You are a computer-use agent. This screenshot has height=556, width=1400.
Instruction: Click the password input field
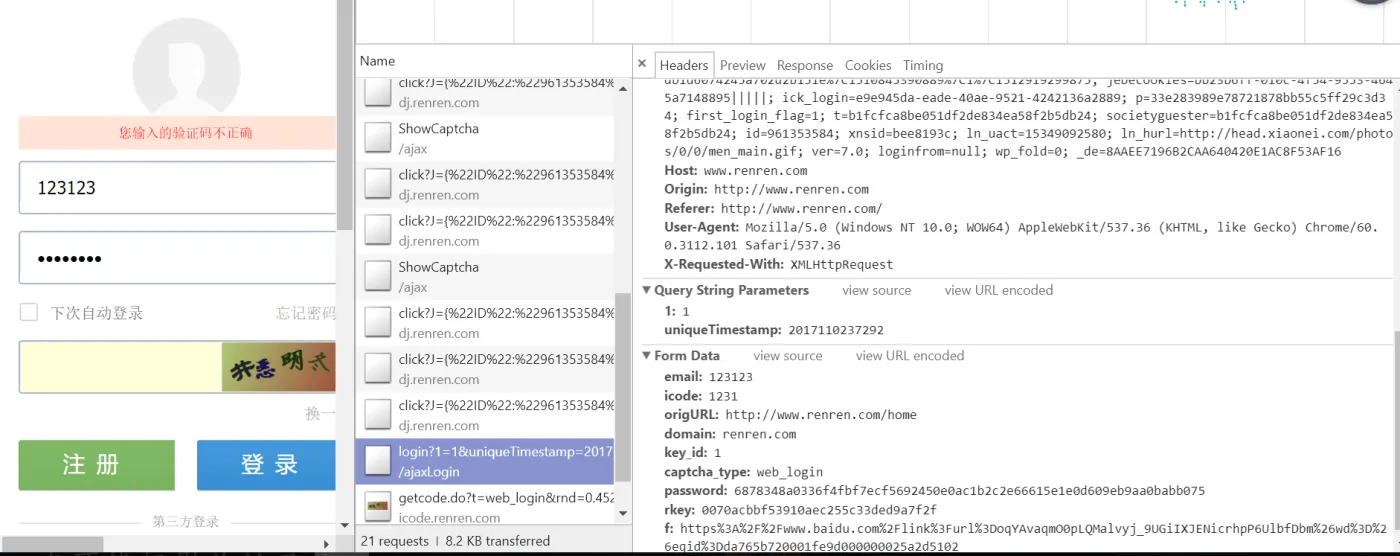177,258
